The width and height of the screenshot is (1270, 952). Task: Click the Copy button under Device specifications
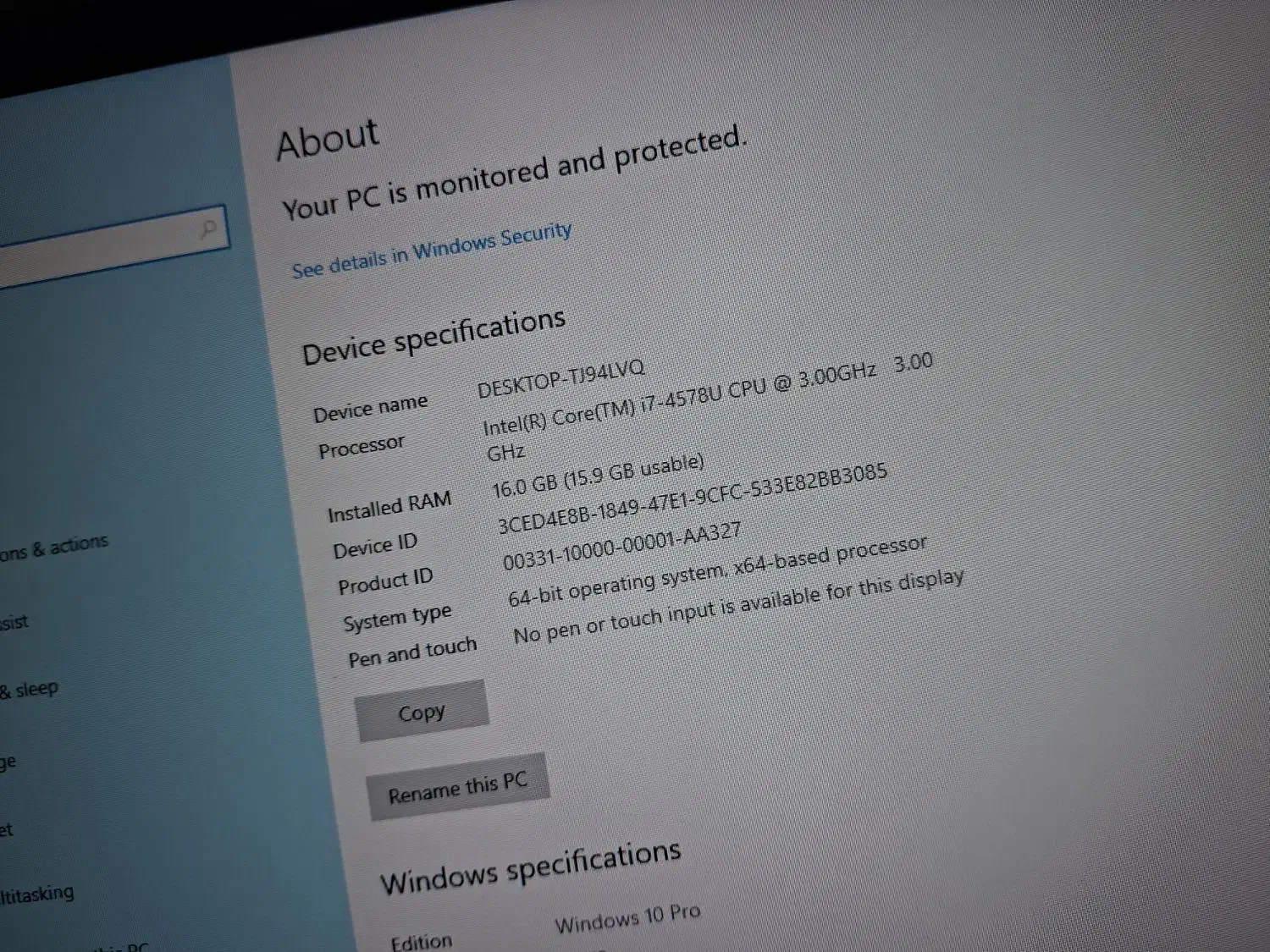pyautogui.click(x=421, y=712)
